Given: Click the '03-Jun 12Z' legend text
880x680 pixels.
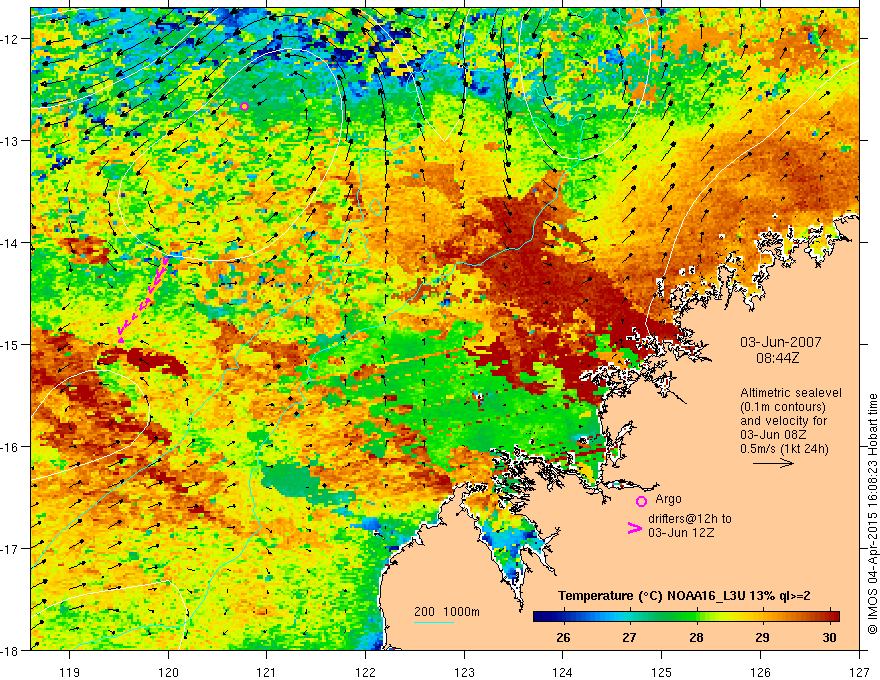Looking at the screenshot, I should 681,533.
